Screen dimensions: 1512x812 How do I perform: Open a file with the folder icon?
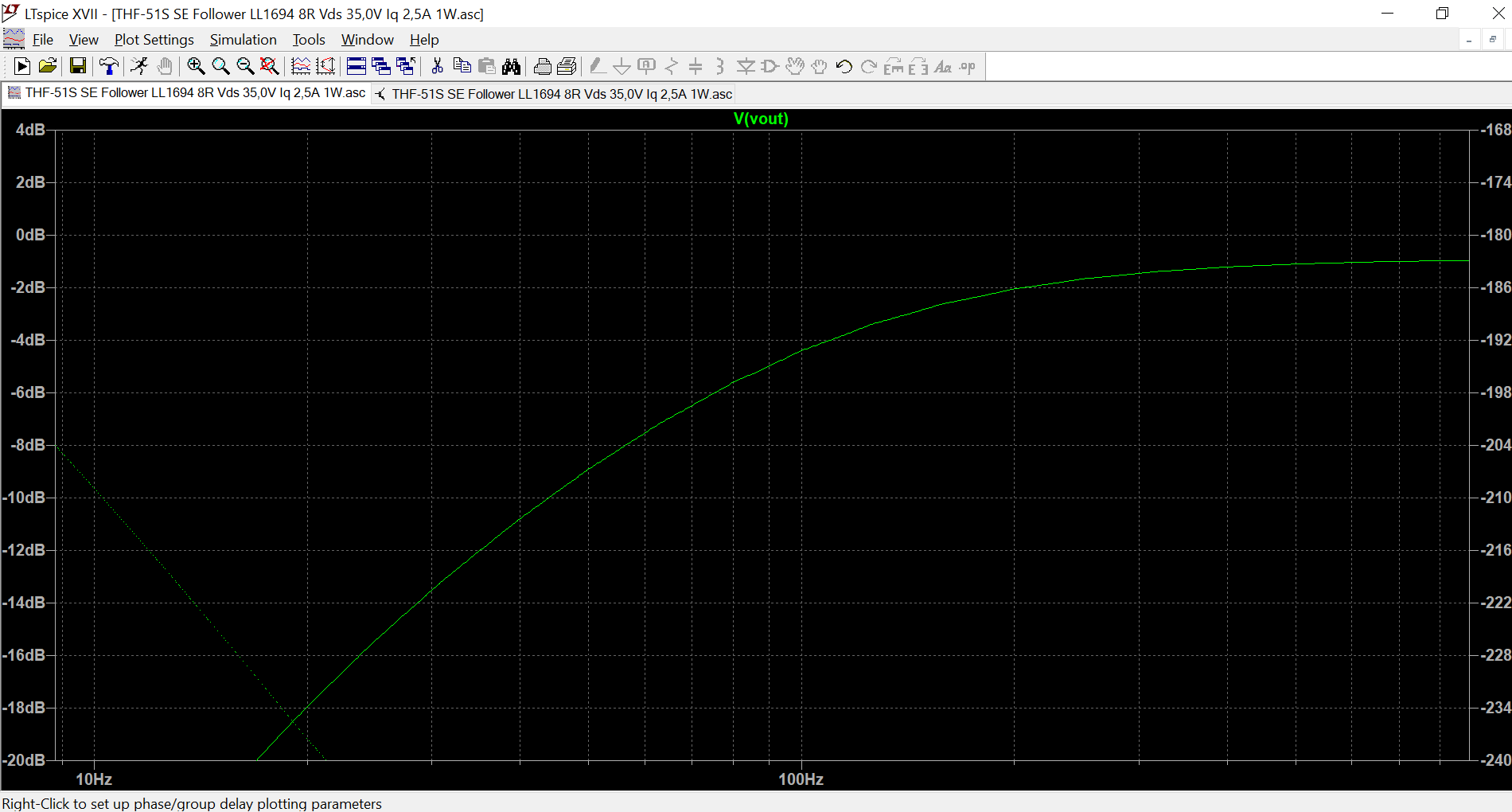[48, 67]
